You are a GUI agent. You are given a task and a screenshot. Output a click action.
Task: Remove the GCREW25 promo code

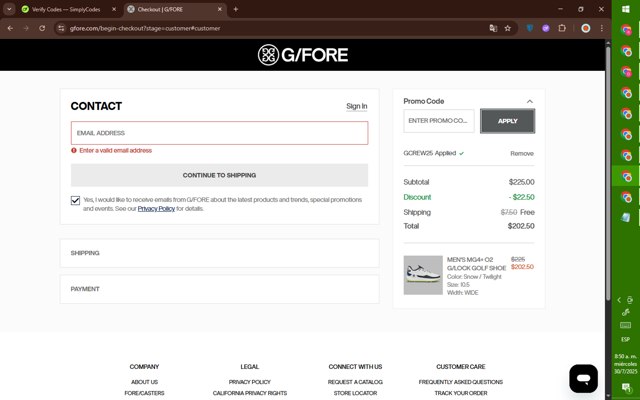(x=522, y=153)
